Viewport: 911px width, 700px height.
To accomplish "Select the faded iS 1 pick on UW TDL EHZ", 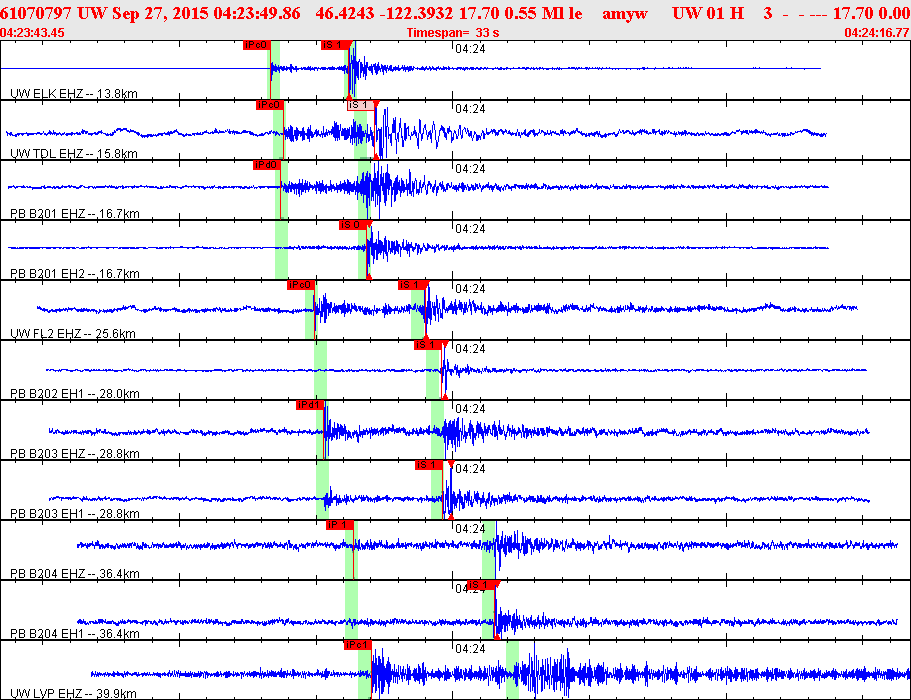I will 361,105.
